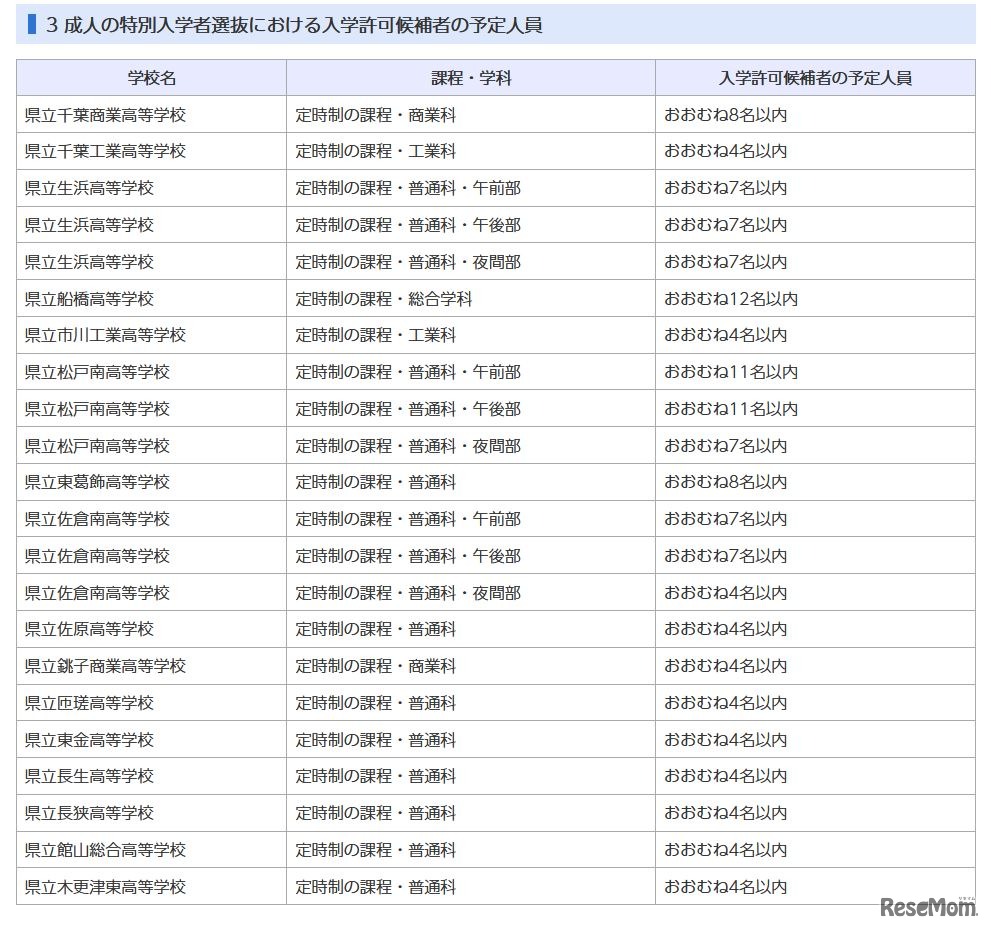Select the 県立市川工業高等学校 cell

pyautogui.click(x=148, y=335)
